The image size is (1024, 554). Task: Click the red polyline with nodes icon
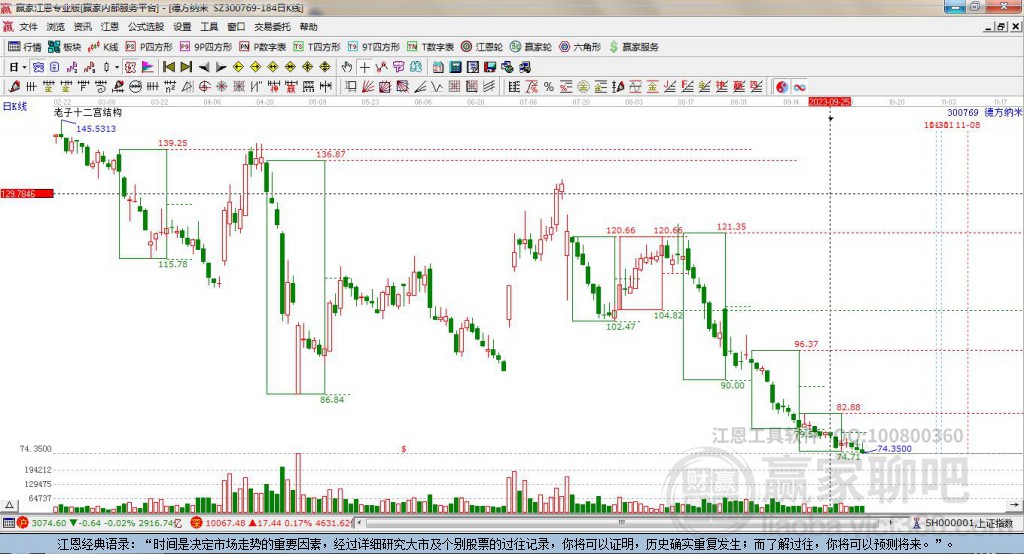pyautogui.click(x=381, y=67)
